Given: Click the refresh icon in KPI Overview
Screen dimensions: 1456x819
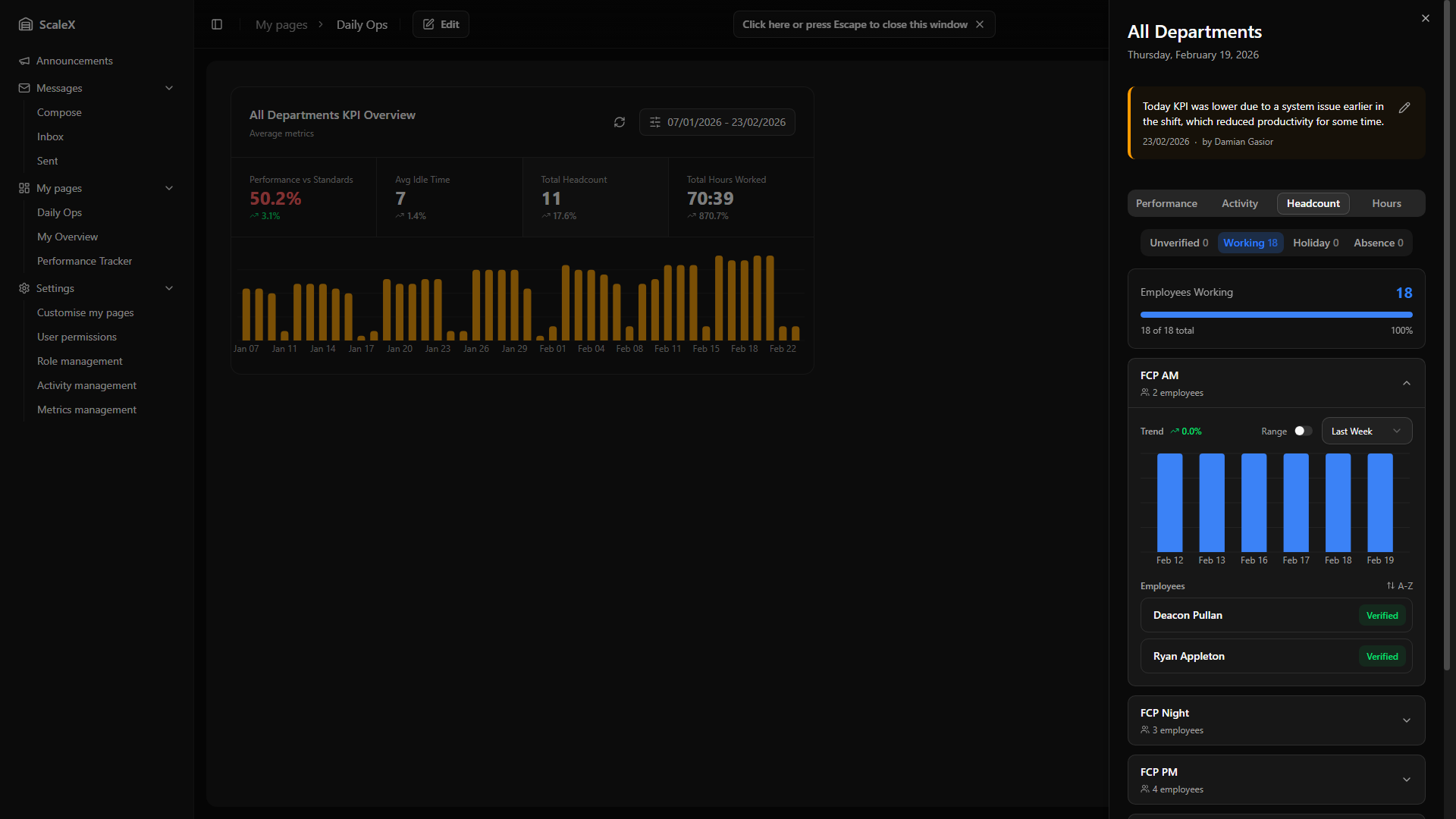Looking at the screenshot, I should [620, 122].
